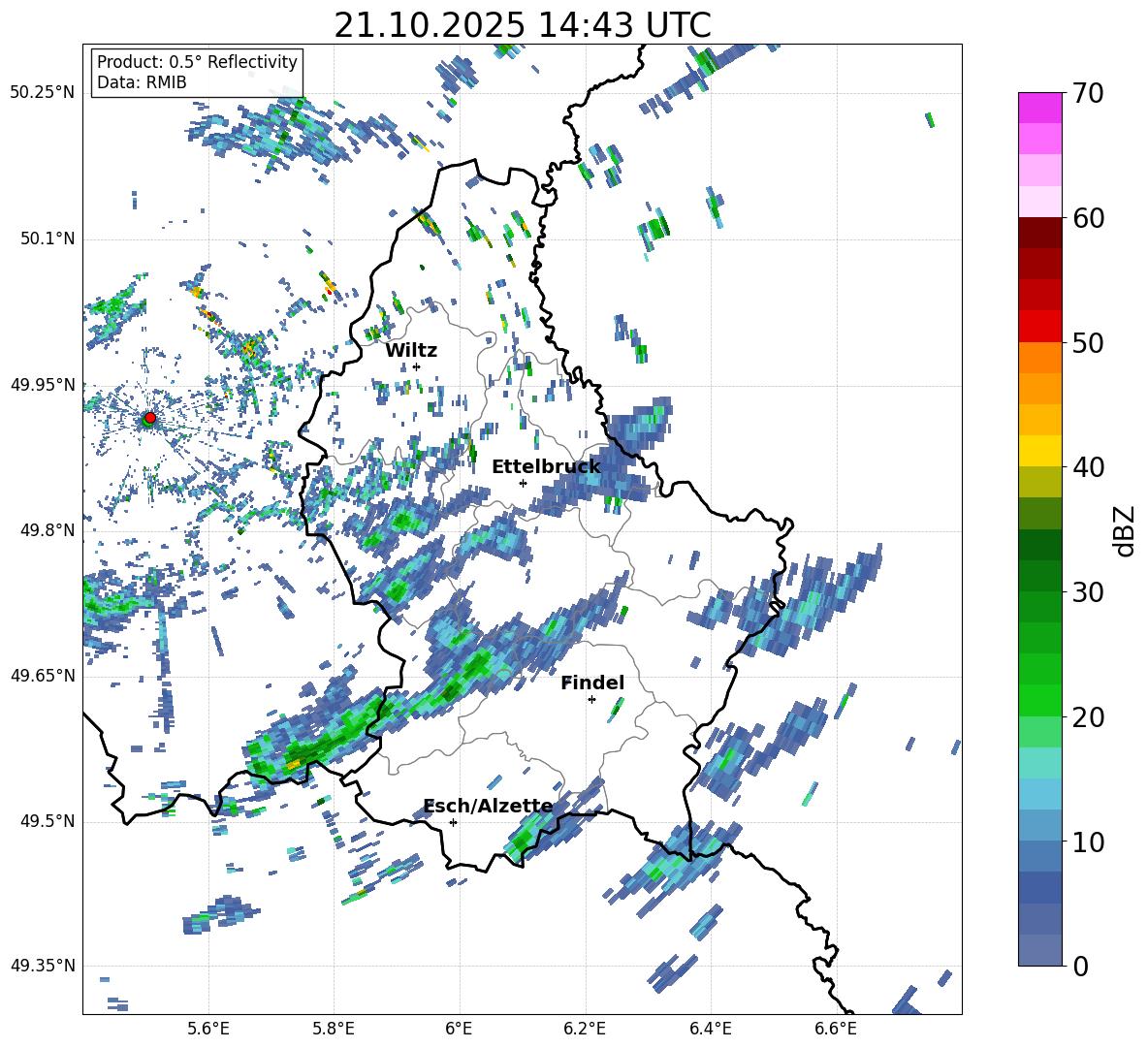Click the Product 0.5° Reflectivity info box
The width and height of the screenshot is (1148, 1048).
(x=197, y=72)
